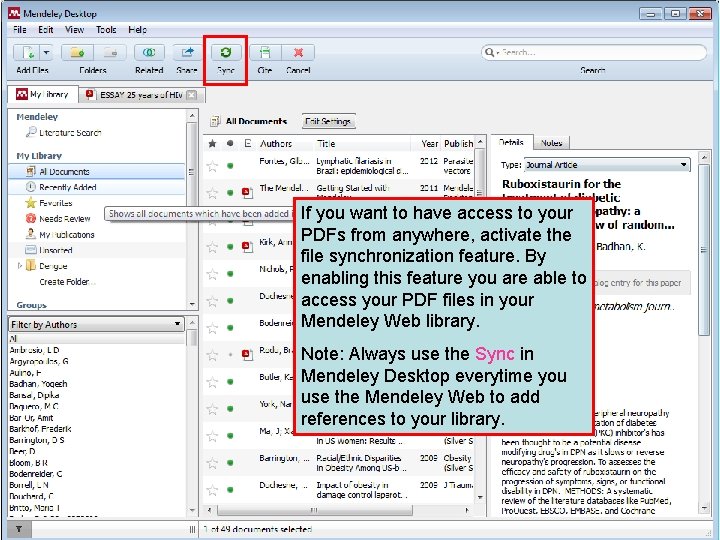Click the filter funnel icon in status bar
Screen dimensions: 720x540
click(x=19, y=529)
